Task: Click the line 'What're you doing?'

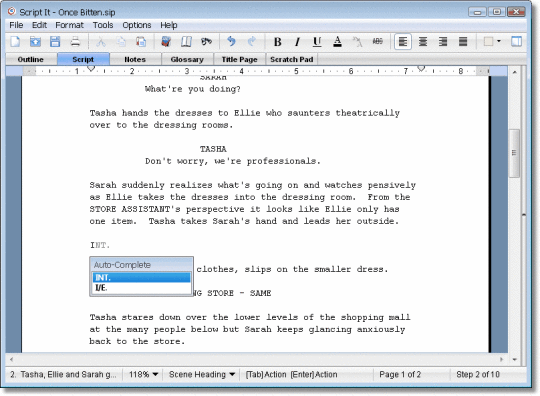Action: click(x=193, y=89)
